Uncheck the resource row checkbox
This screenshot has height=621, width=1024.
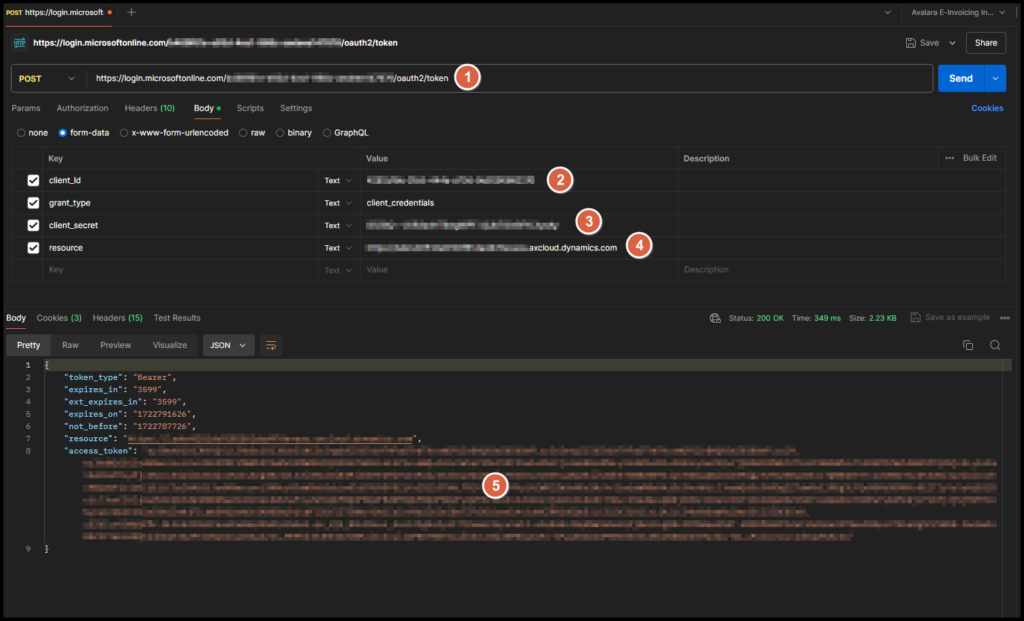pos(33,248)
